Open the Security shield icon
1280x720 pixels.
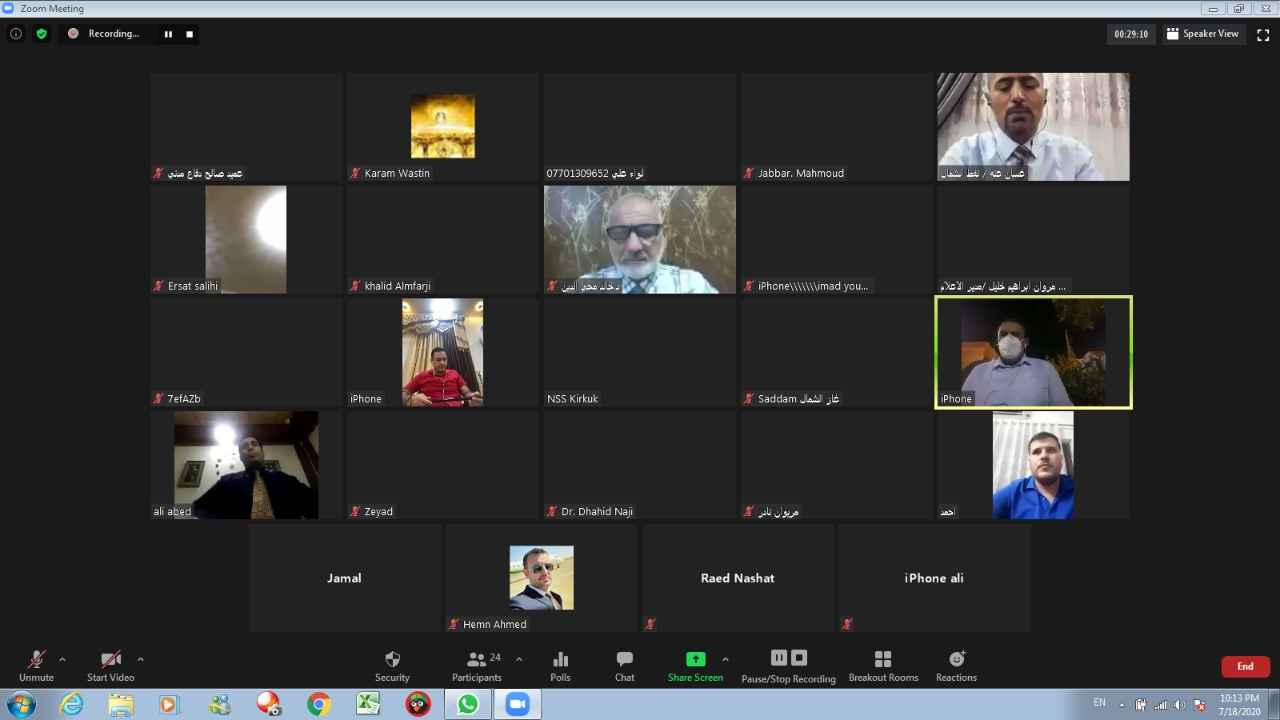(392, 659)
